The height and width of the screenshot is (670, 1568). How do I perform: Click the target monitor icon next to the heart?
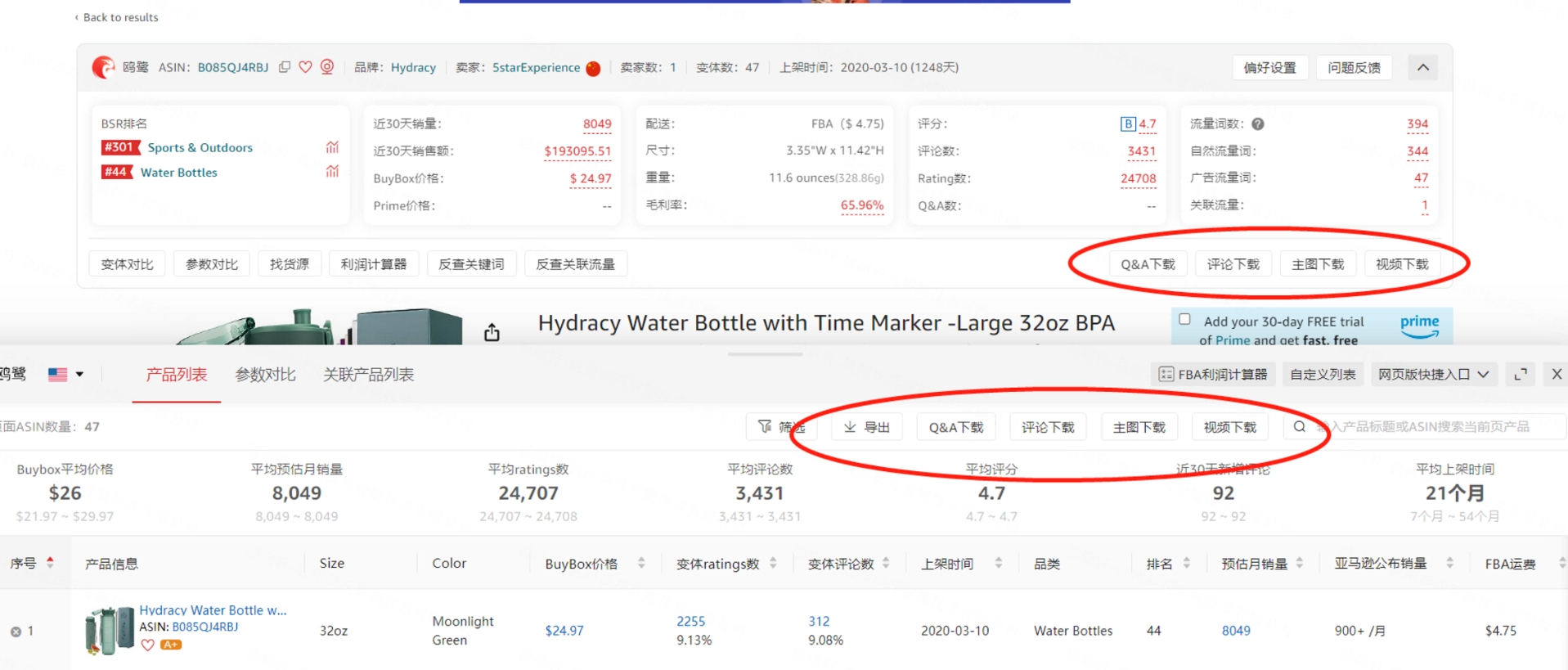click(x=327, y=67)
